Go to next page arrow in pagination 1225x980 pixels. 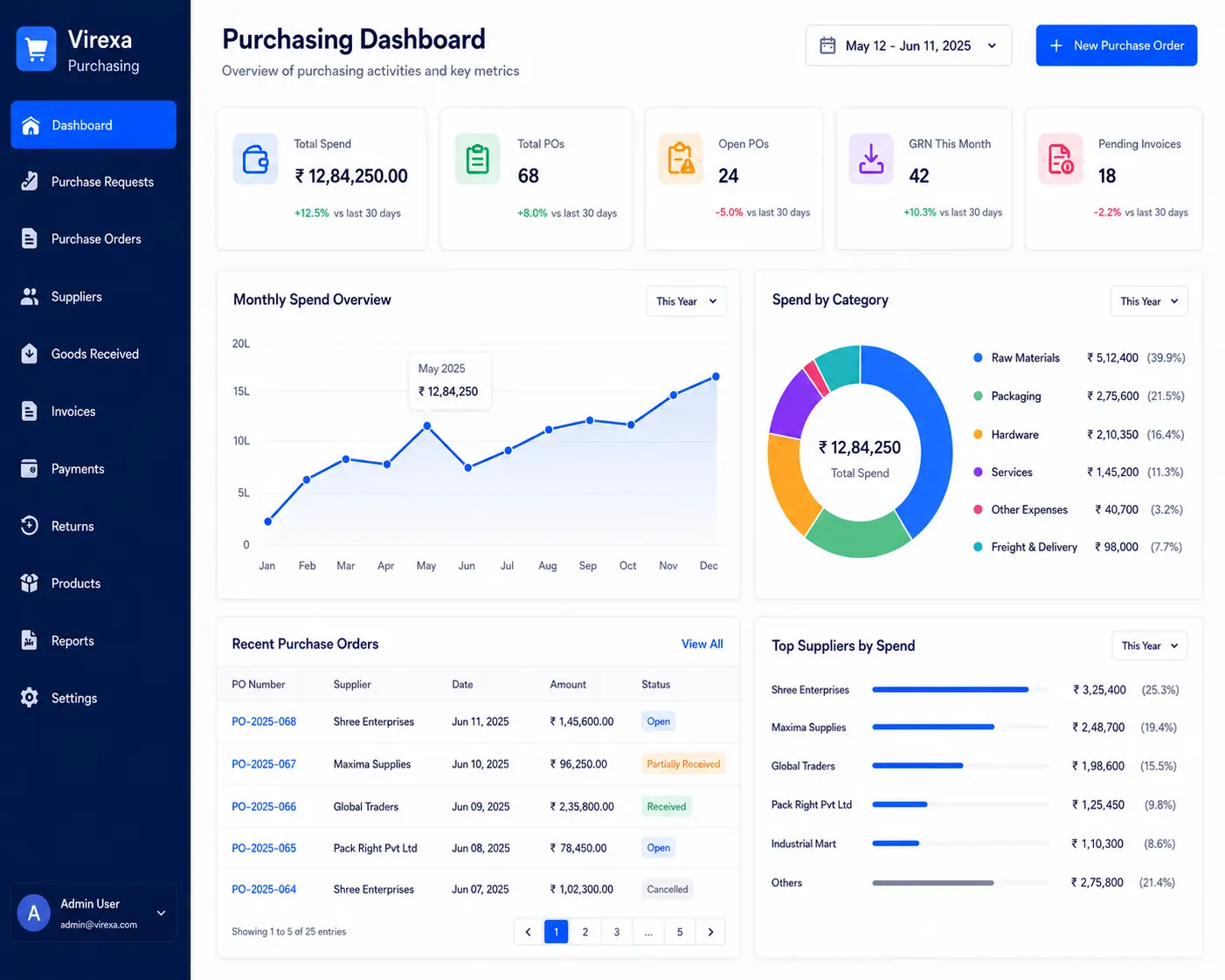pos(711,932)
